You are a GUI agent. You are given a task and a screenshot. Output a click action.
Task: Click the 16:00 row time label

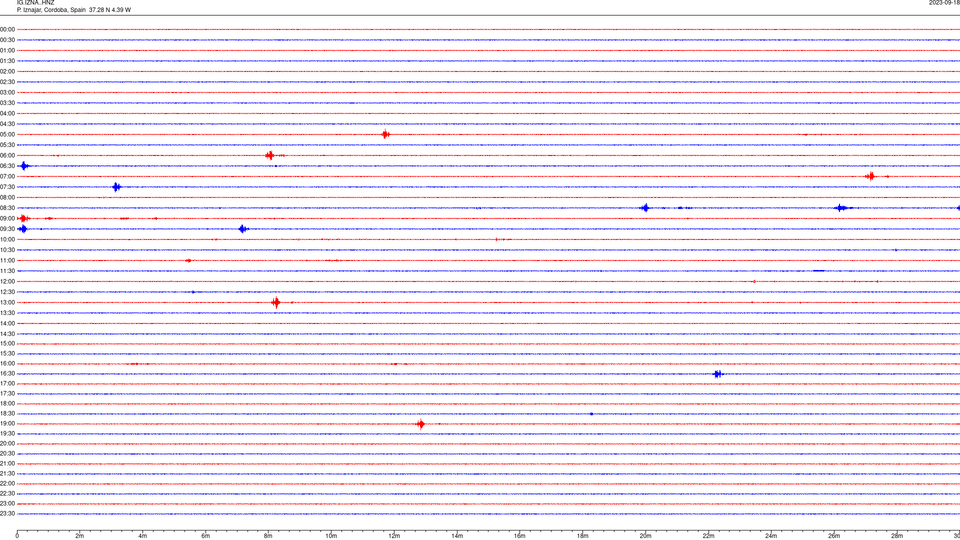(7, 364)
